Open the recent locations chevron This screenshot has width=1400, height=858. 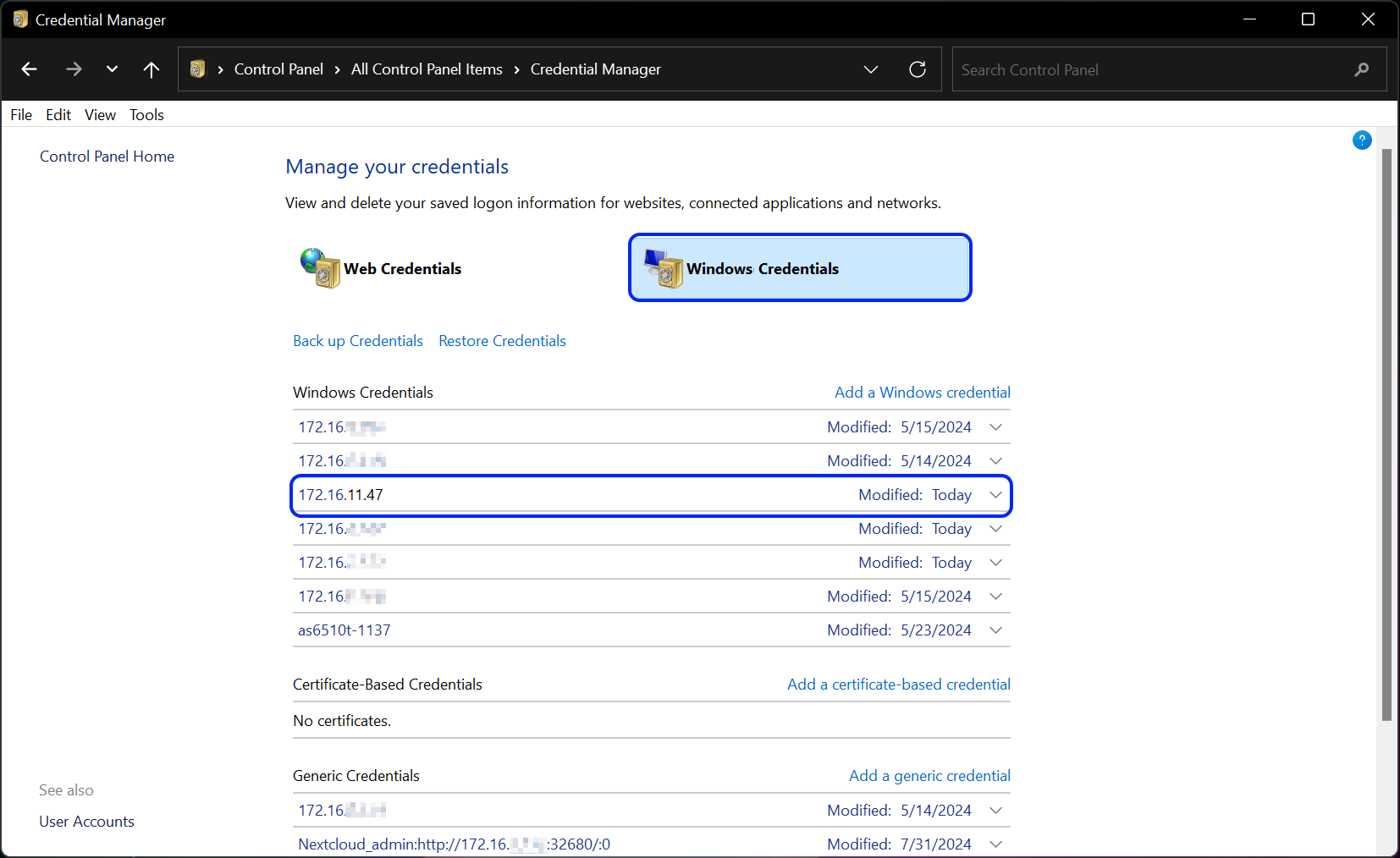[x=112, y=69]
